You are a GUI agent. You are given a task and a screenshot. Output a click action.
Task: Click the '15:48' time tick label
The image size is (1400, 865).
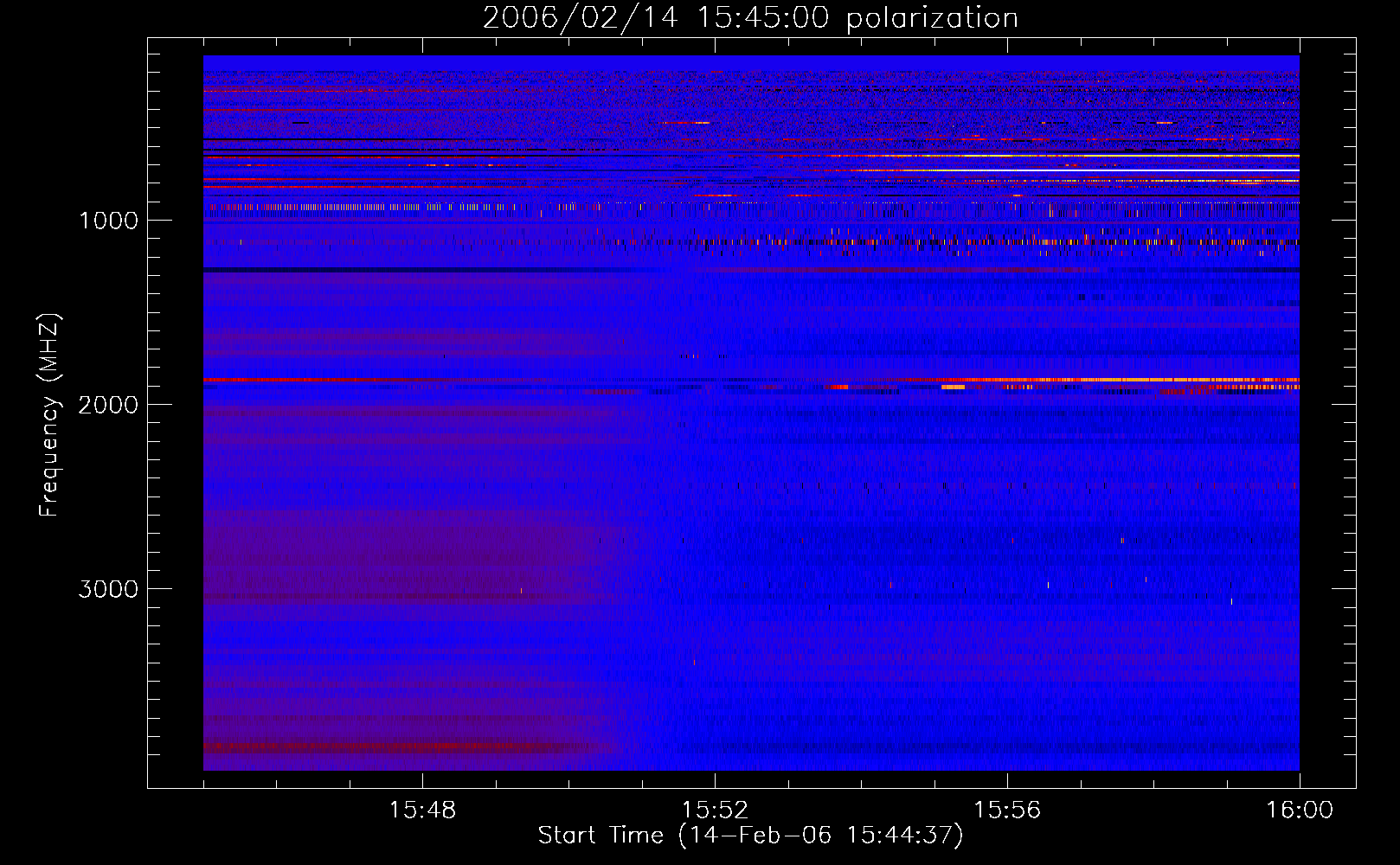point(422,811)
